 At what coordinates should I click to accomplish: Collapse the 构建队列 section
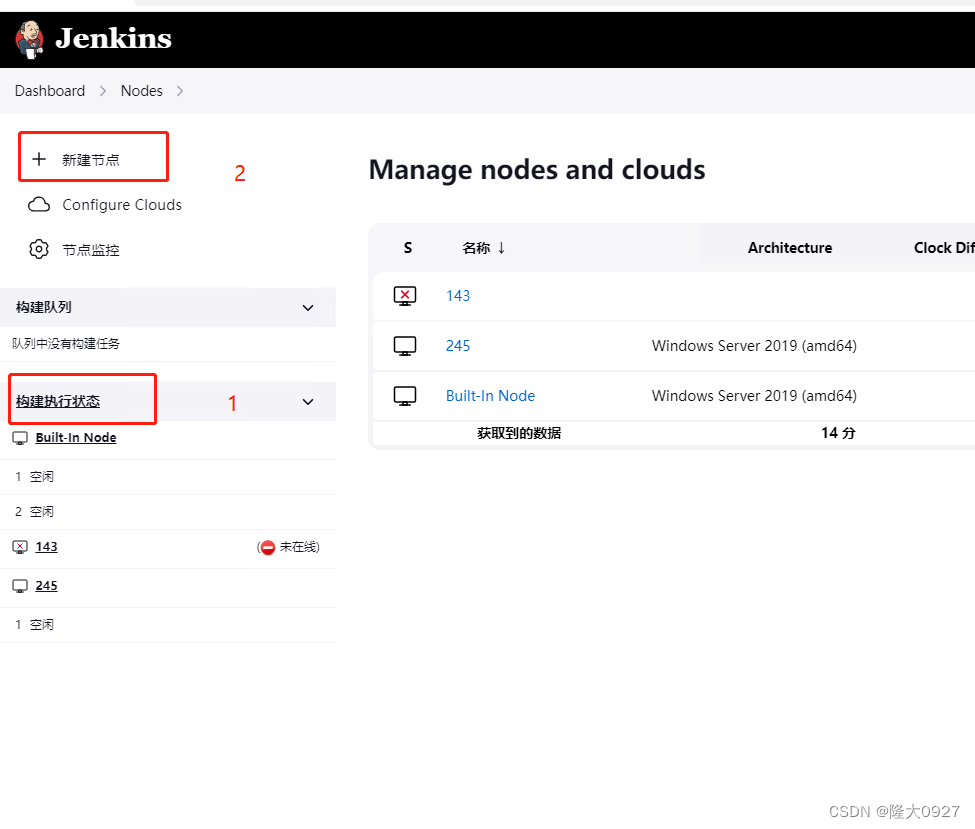click(x=307, y=307)
